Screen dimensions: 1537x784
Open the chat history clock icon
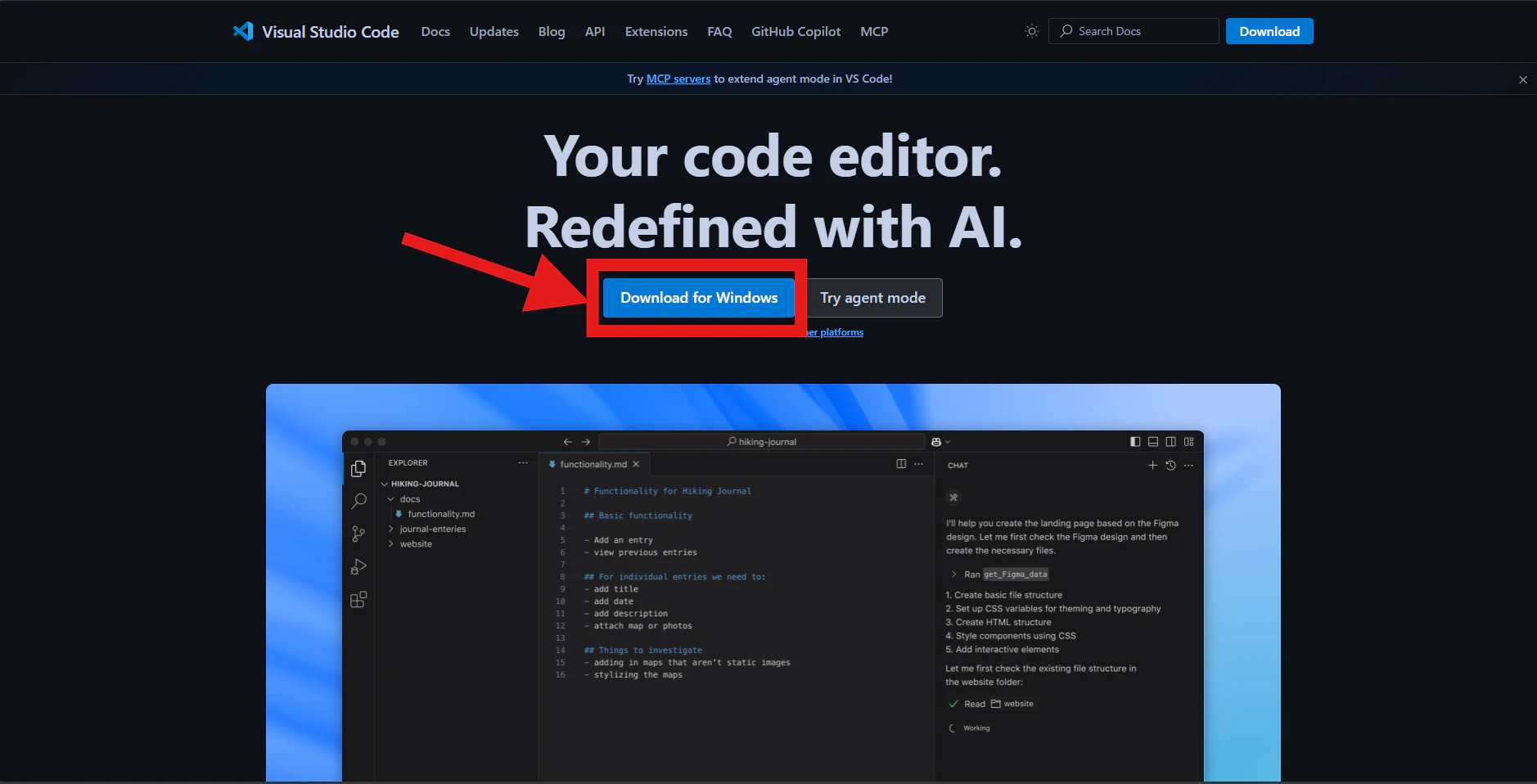click(x=1170, y=465)
